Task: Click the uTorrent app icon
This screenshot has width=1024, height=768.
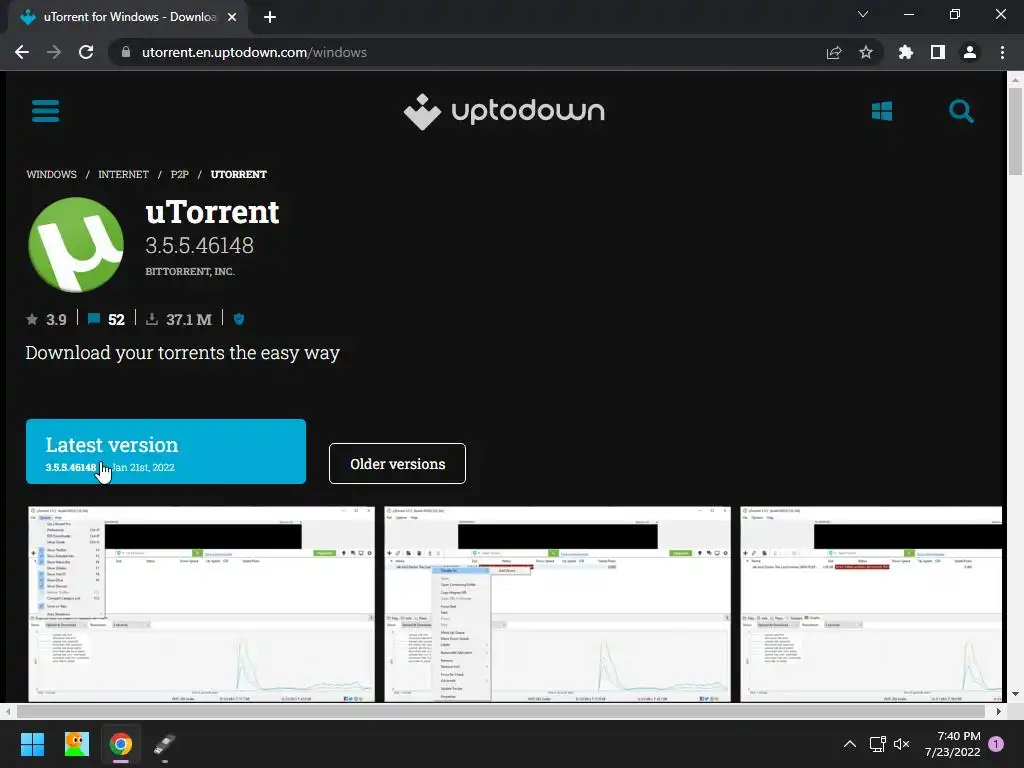Action: pyautogui.click(x=76, y=244)
